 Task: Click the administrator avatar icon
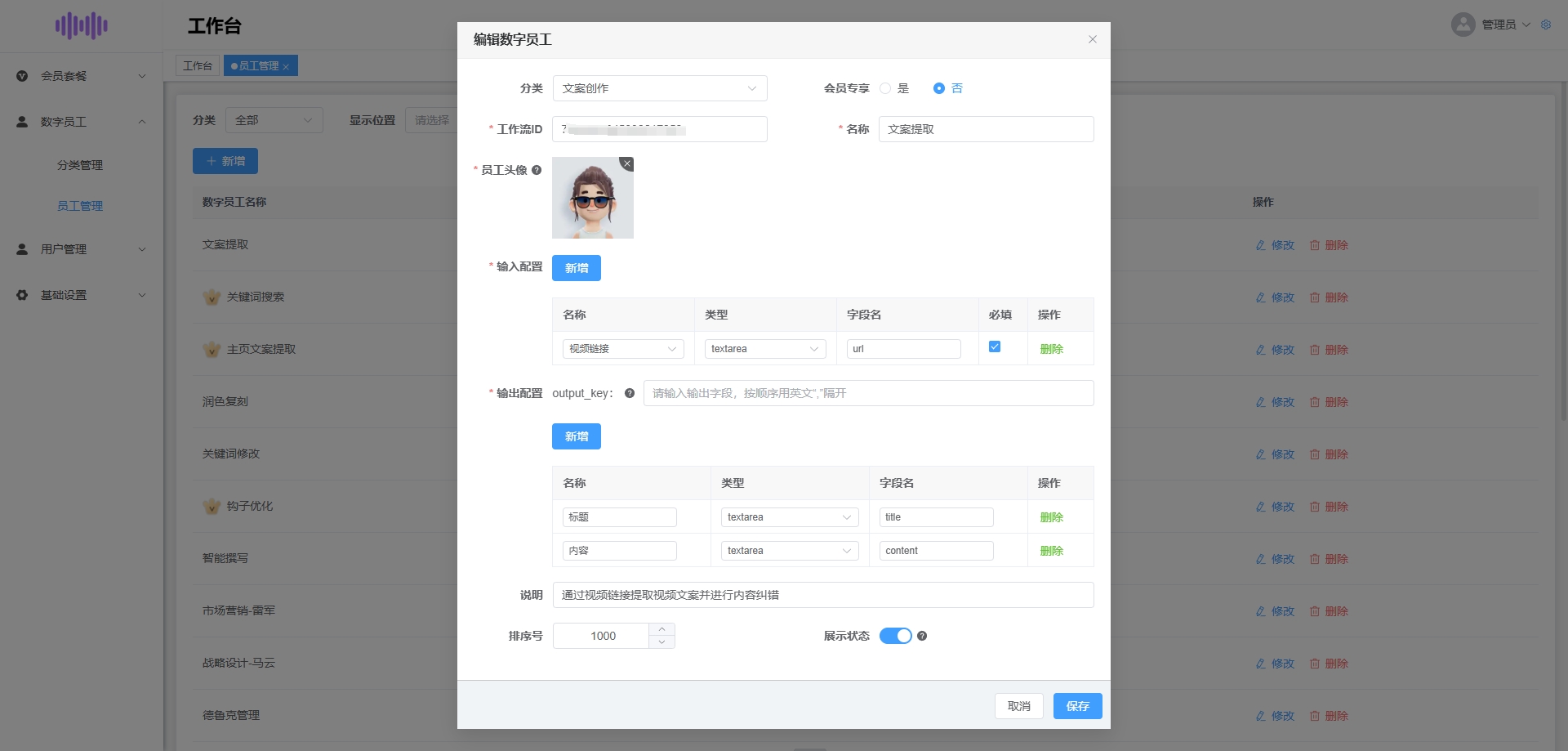click(x=1463, y=25)
